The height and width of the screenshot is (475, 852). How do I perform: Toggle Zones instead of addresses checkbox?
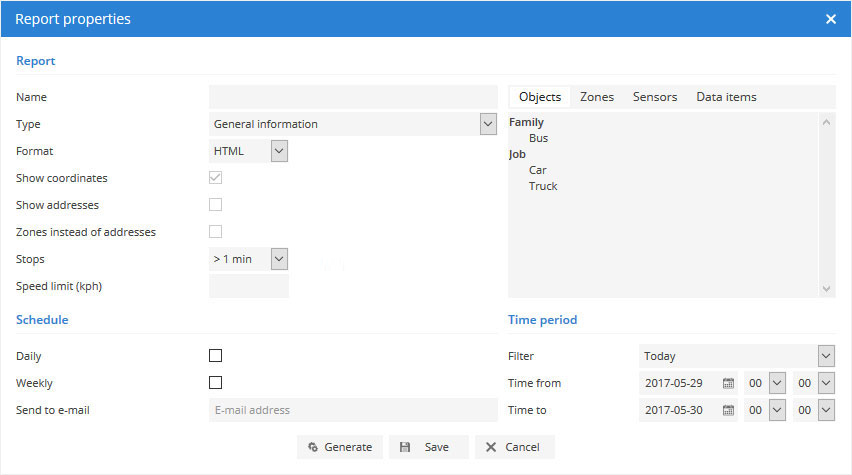(x=215, y=232)
